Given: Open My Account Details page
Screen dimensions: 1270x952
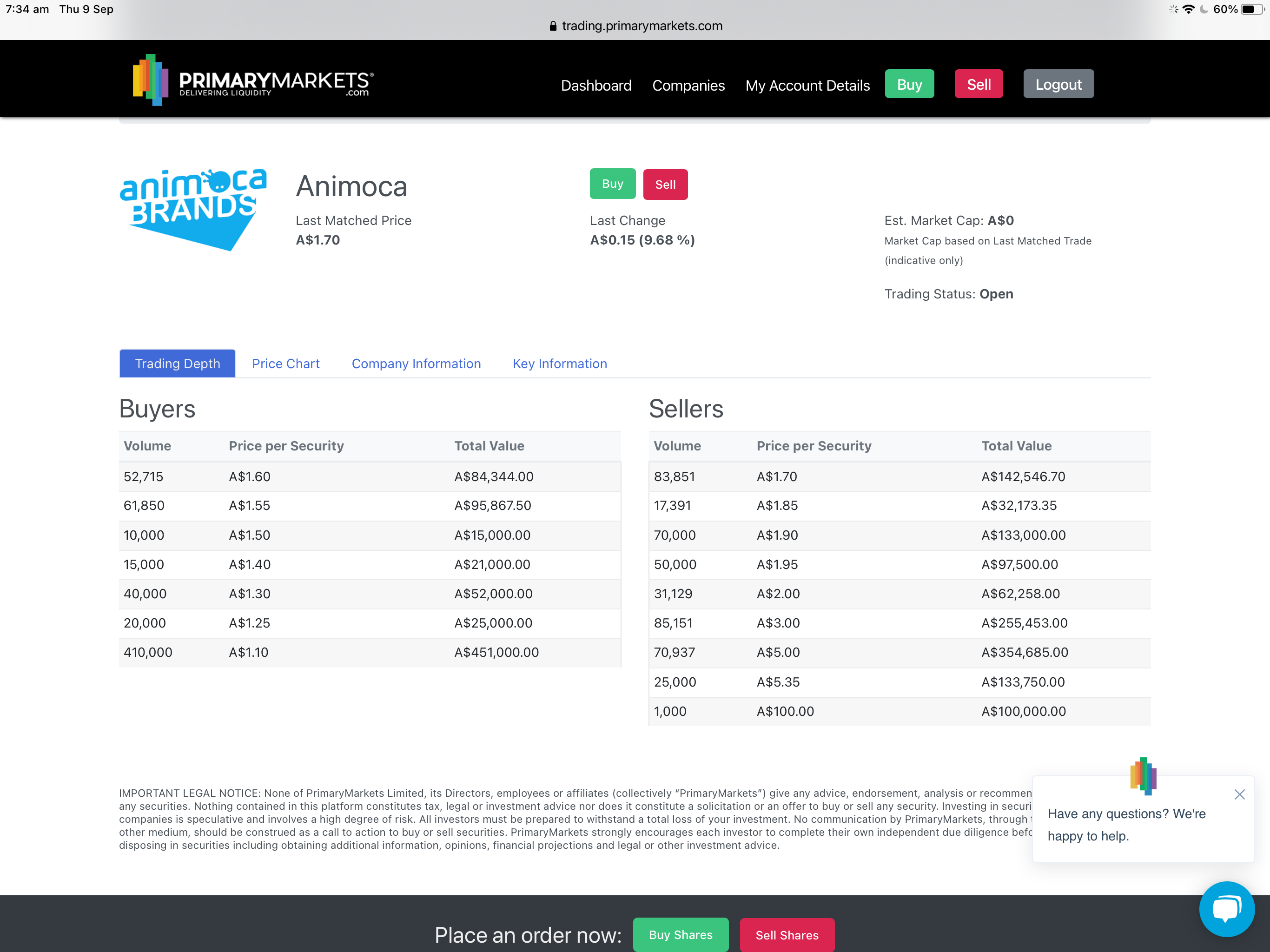Looking at the screenshot, I should click(x=807, y=85).
